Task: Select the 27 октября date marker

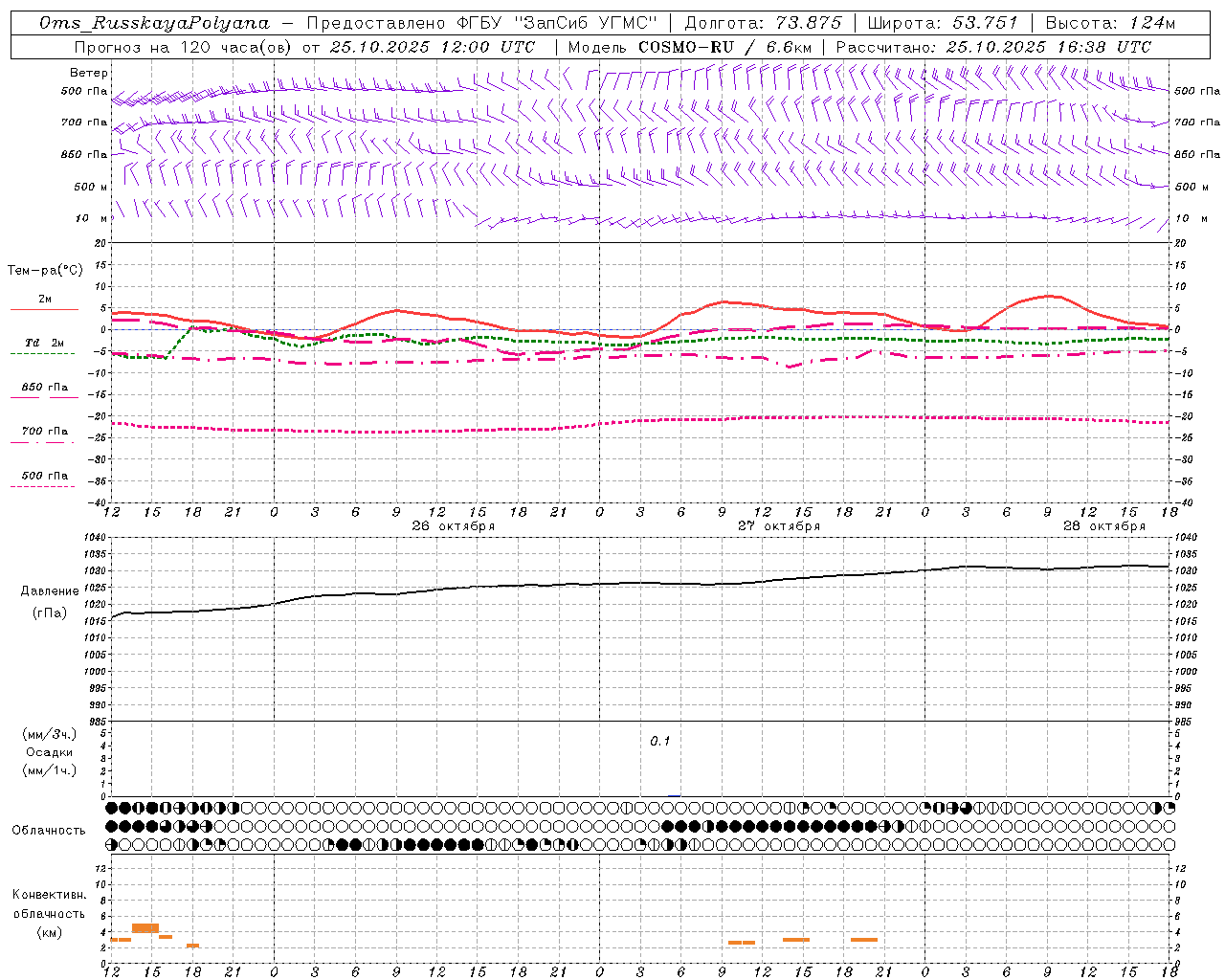Action: click(x=779, y=526)
